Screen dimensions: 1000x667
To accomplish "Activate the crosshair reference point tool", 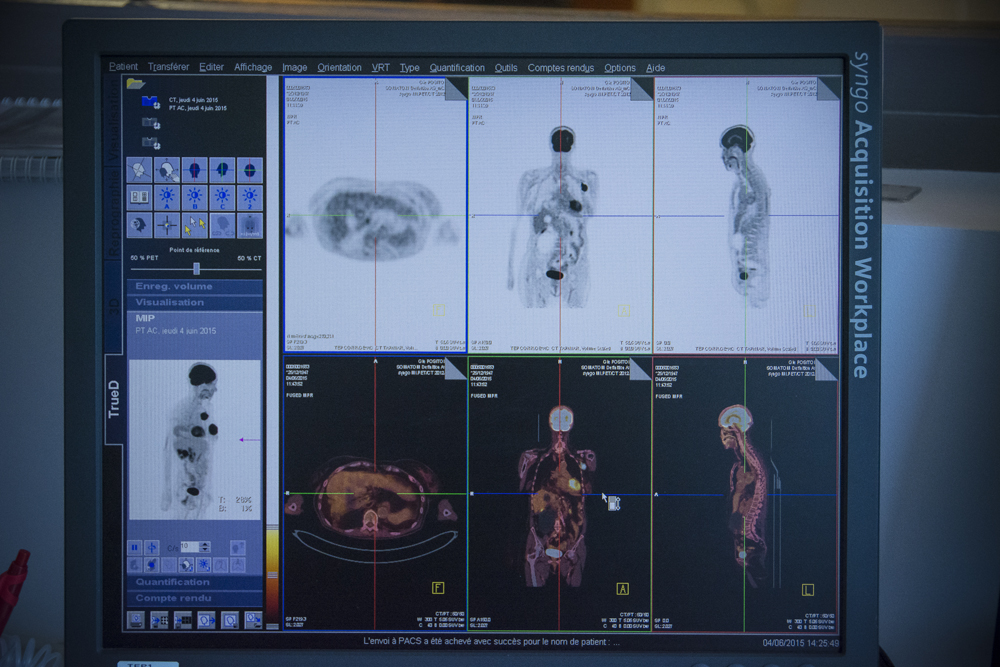I will pos(167,225).
